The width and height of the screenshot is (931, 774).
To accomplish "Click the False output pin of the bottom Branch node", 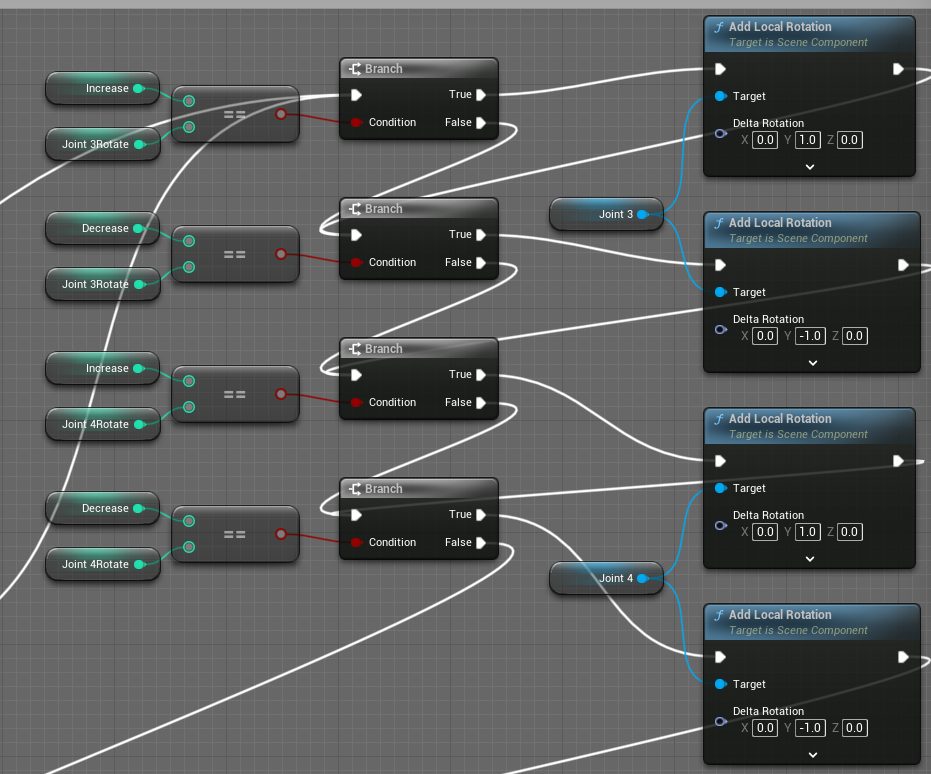I will pos(481,543).
